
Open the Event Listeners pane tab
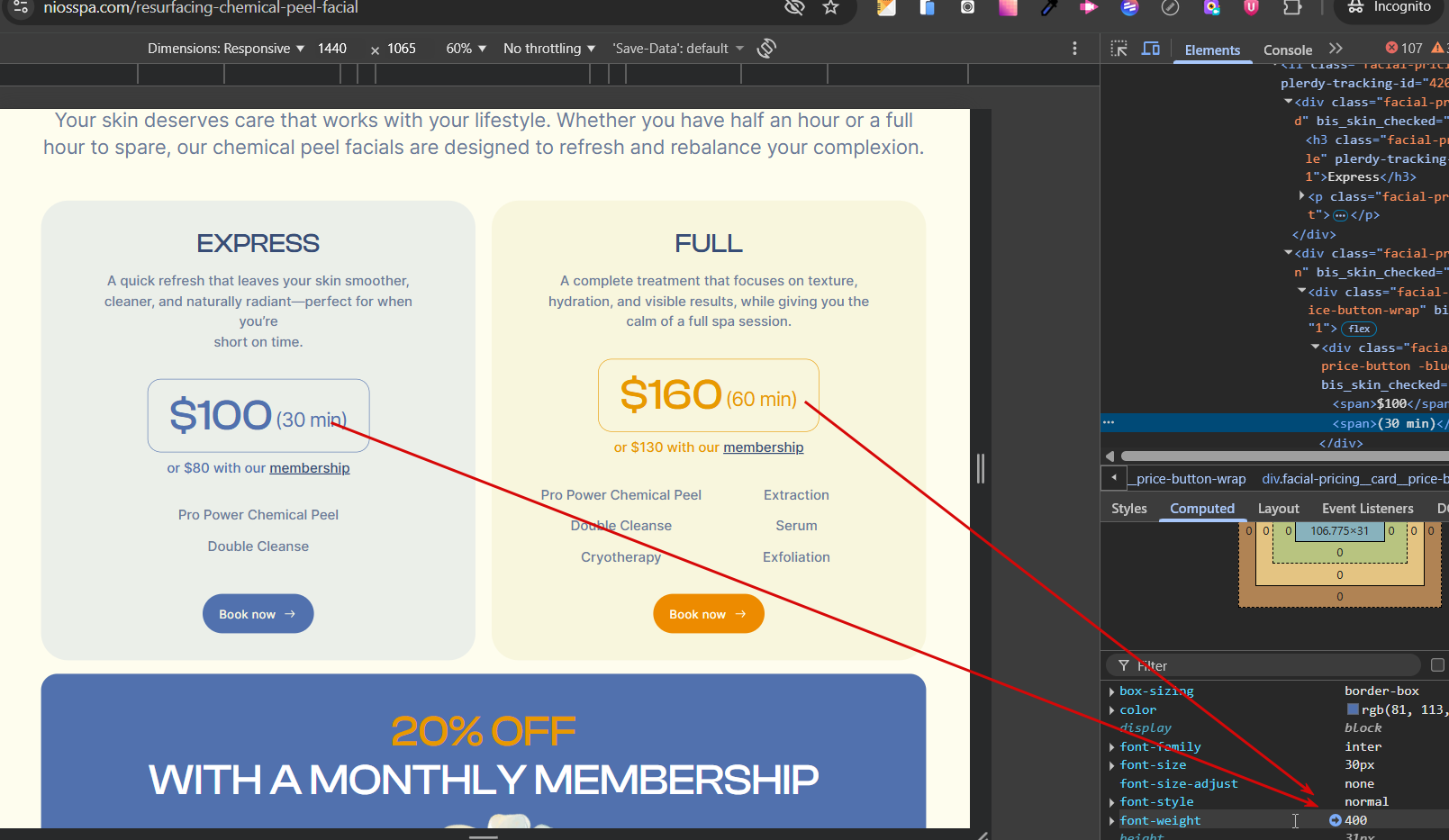tap(1368, 509)
